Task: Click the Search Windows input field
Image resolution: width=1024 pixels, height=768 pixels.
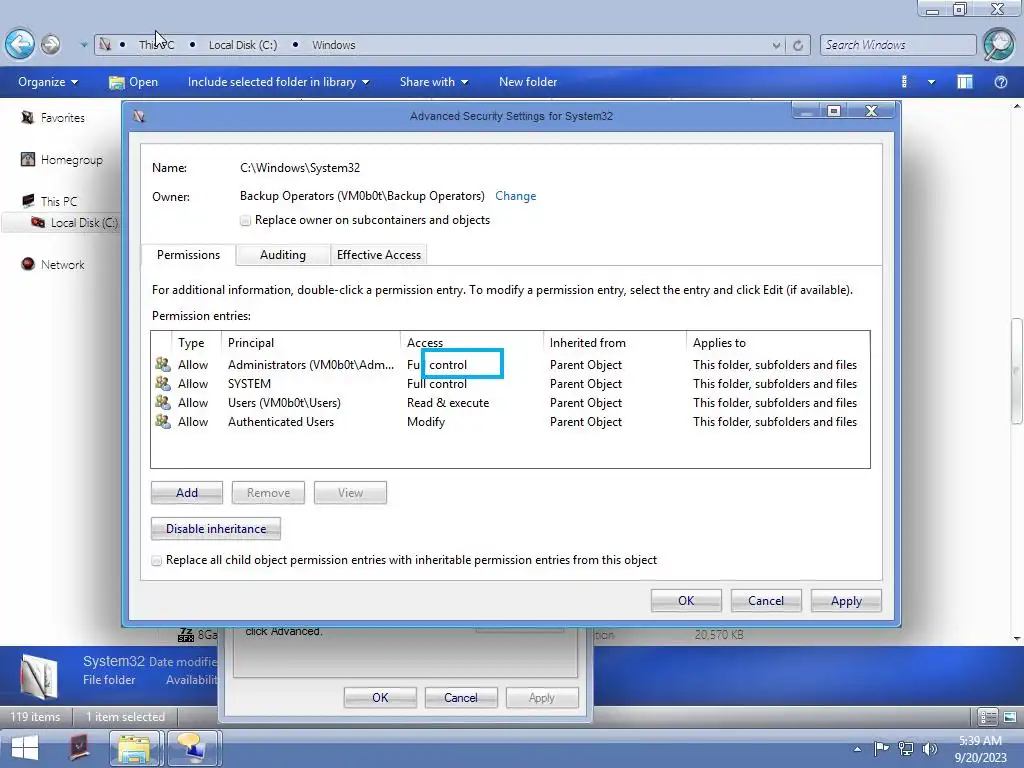Action: coord(897,44)
